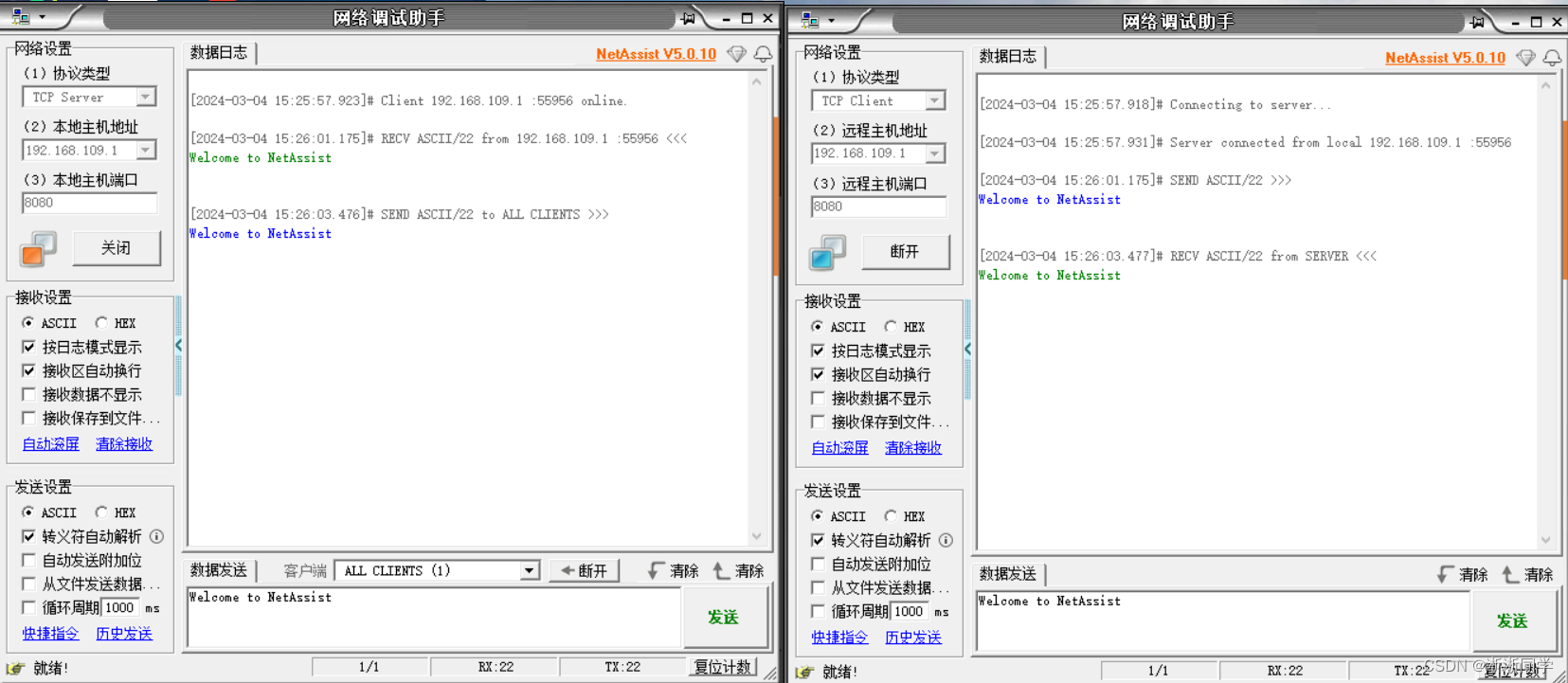This screenshot has width=1568, height=683.
Task: Collapse the server side panel with the arrow handle
Action: point(178,346)
